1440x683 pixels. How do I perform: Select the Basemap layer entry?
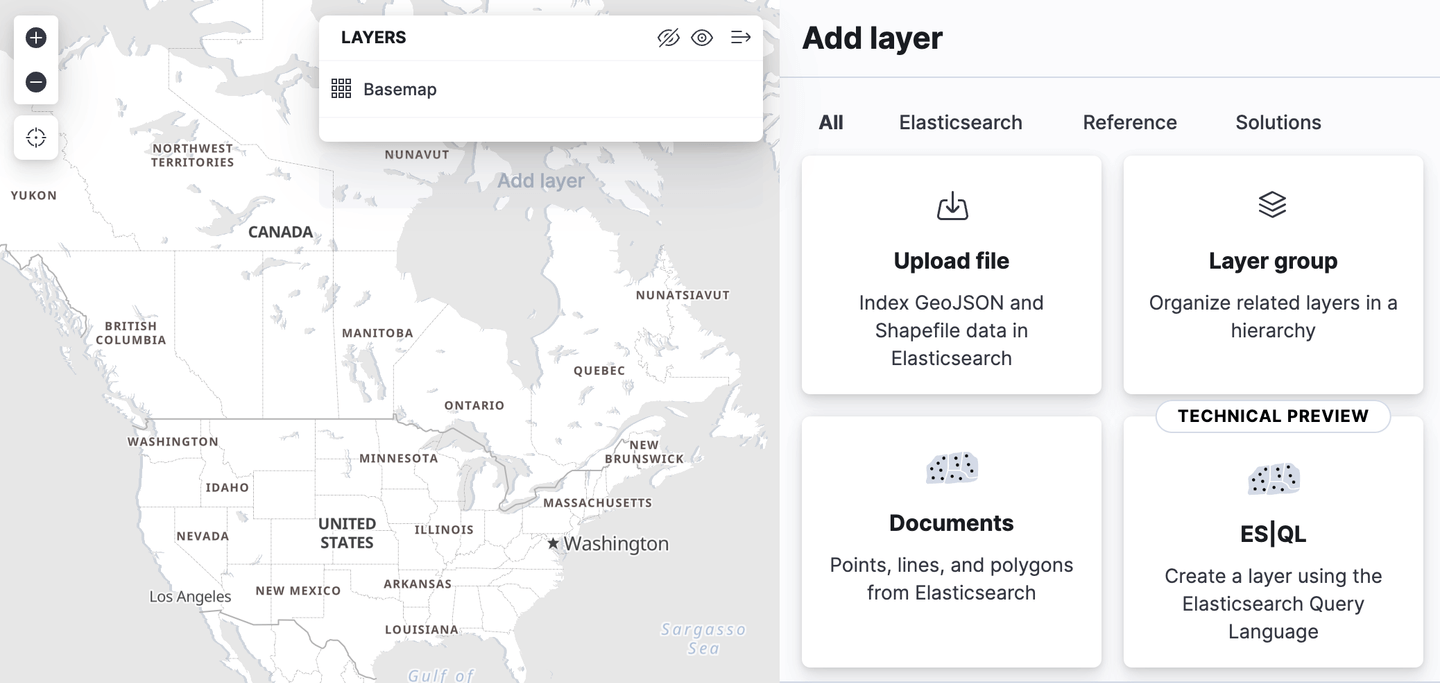399,88
